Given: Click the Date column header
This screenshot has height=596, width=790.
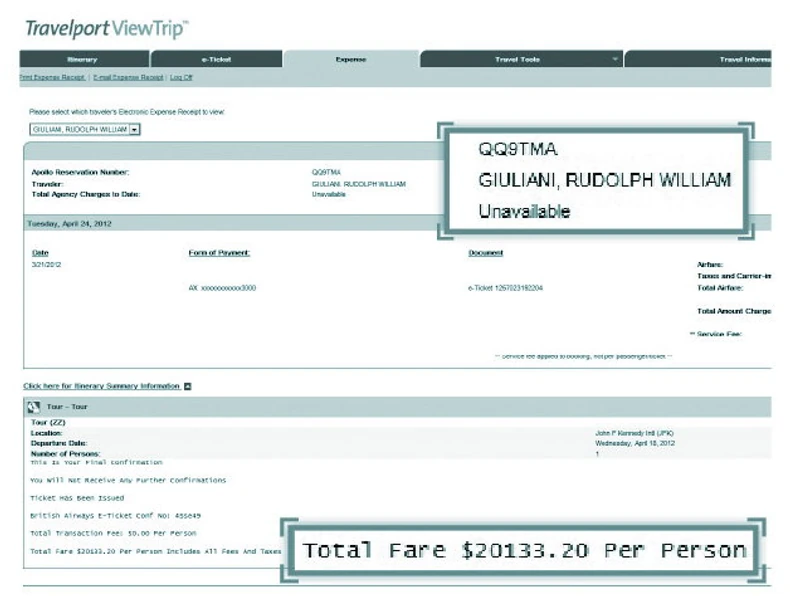Looking at the screenshot, I should 40,253.
